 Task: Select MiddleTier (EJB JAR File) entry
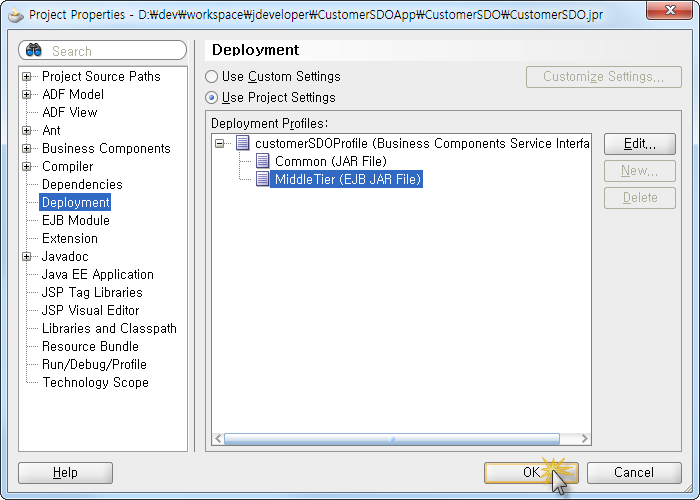(x=346, y=179)
